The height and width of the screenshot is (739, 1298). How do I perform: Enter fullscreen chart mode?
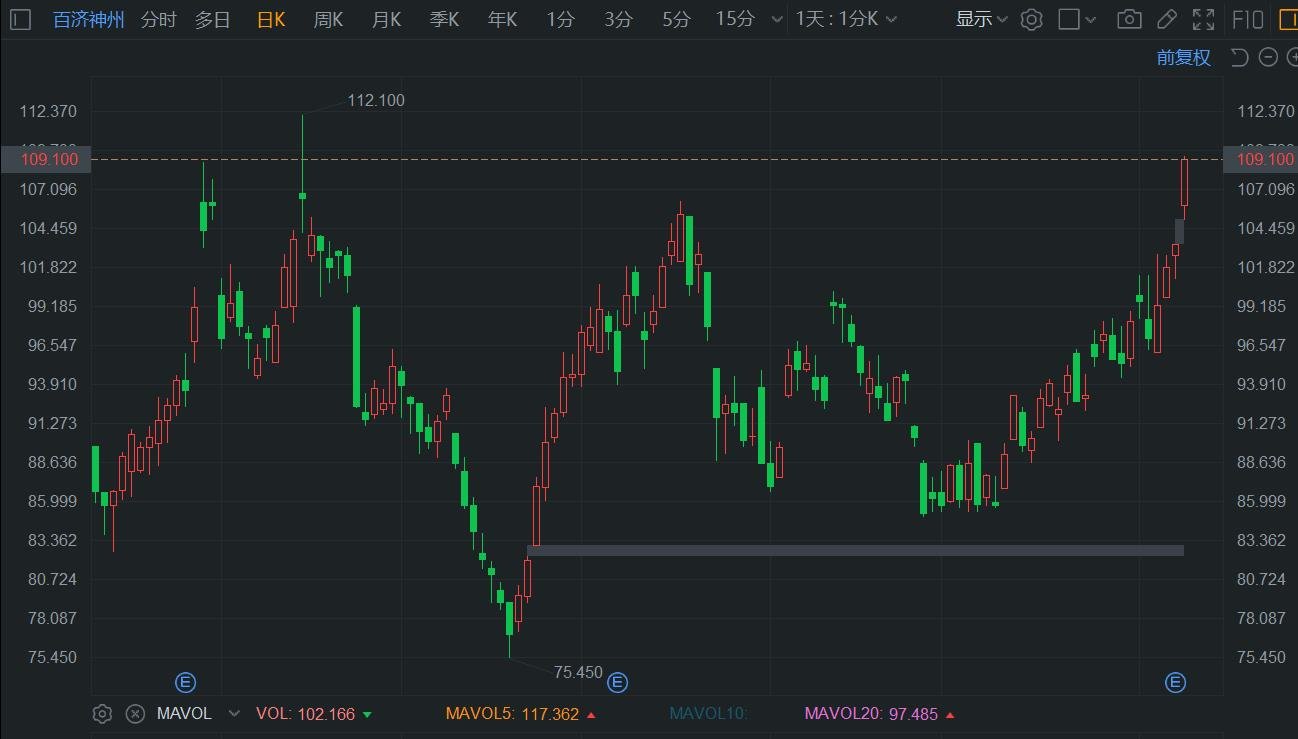pos(1204,19)
